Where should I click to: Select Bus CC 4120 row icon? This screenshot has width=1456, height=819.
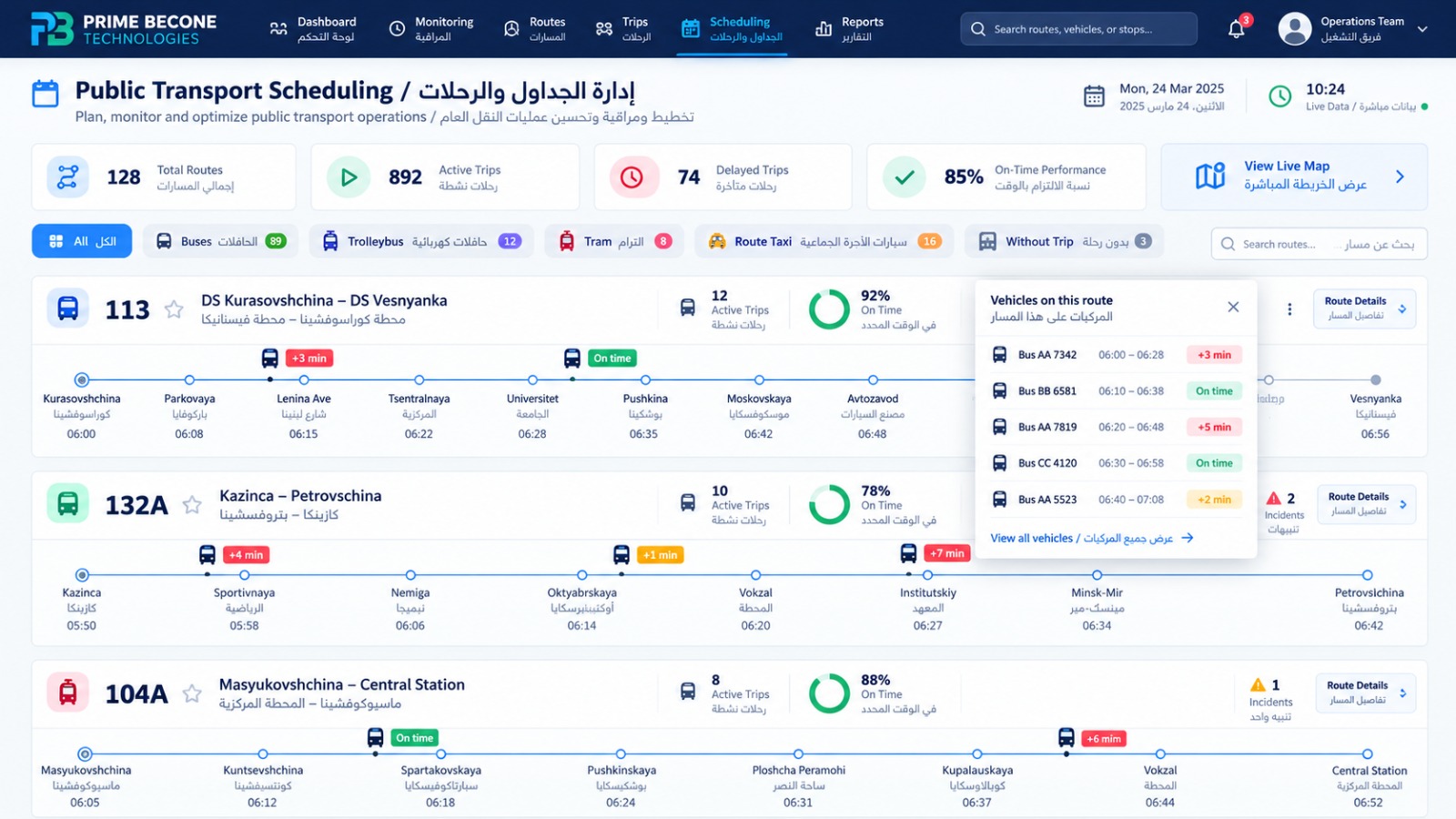coord(999,463)
